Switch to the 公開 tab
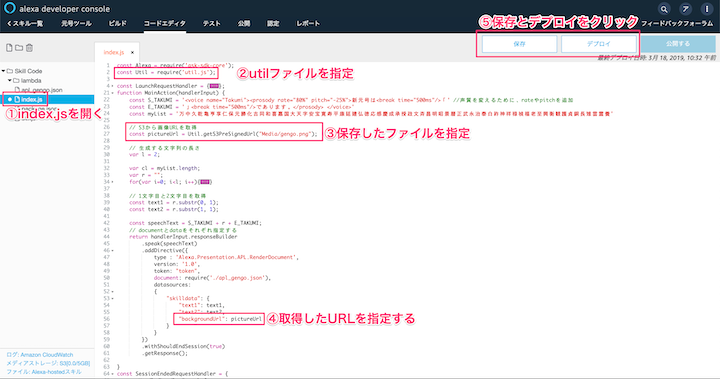This screenshot has width=720, height=379. (x=244, y=23)
